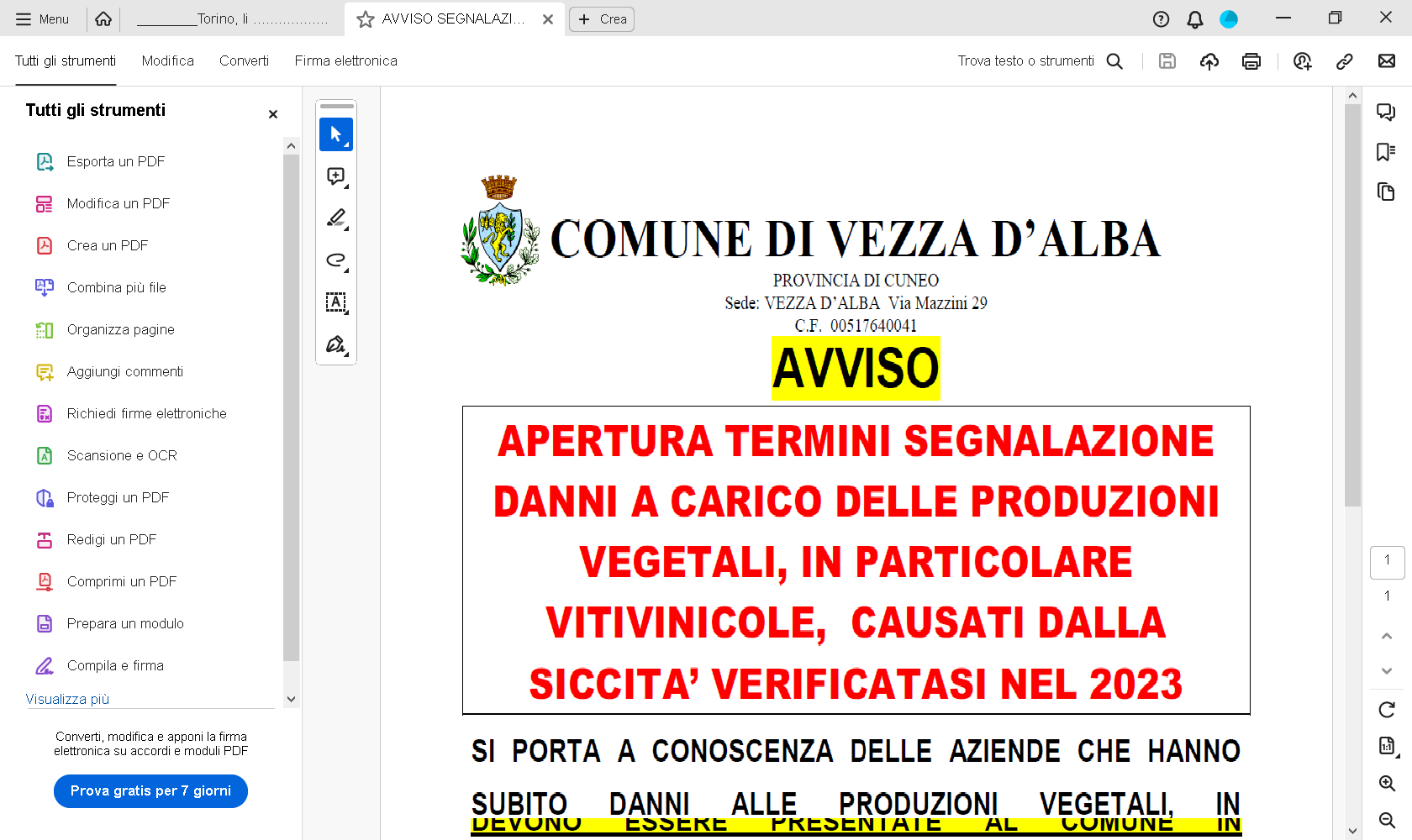Select the highlighter pen tool
This screenshot has width=1412, height=840.
(336, 218)
